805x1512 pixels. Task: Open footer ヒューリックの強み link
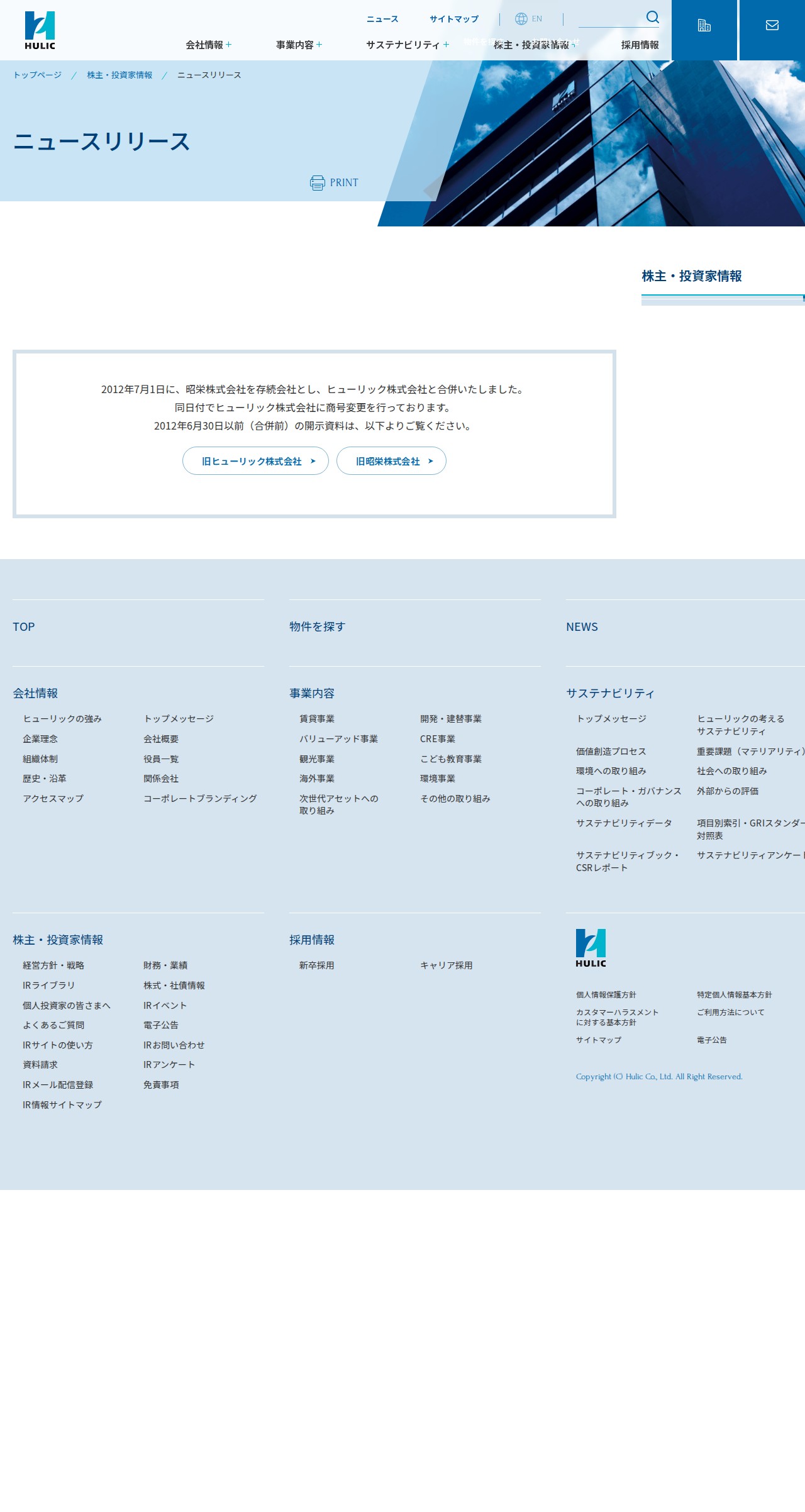coord(62,719)
